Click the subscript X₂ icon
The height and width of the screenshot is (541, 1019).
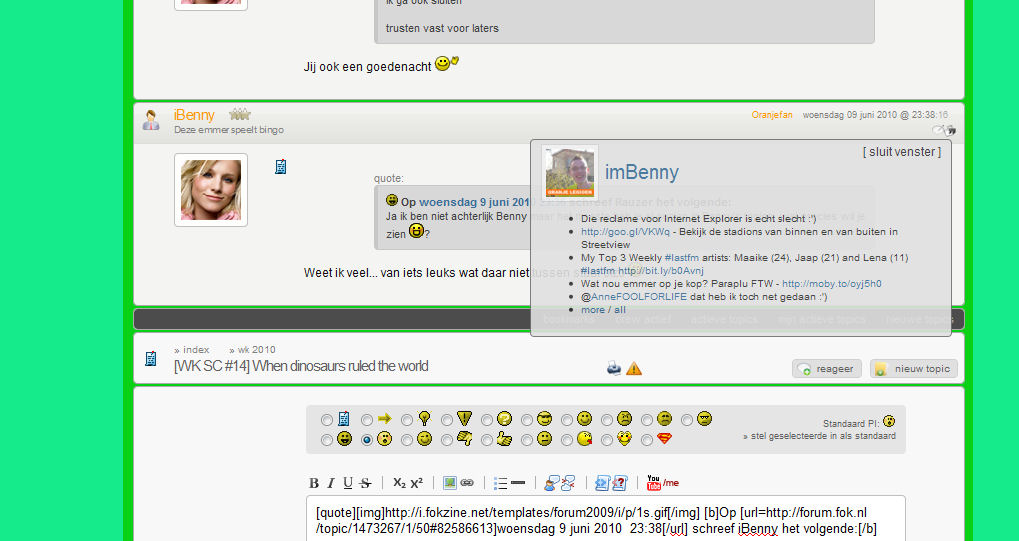(399, 483)
